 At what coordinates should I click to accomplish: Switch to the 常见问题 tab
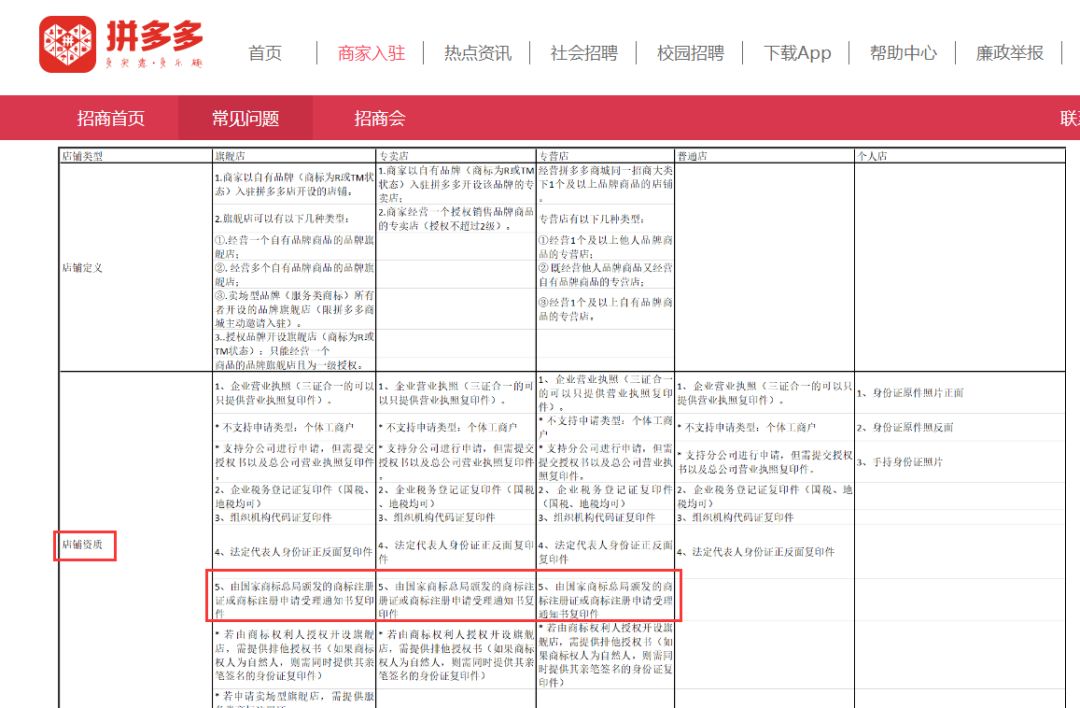(245, 118)
